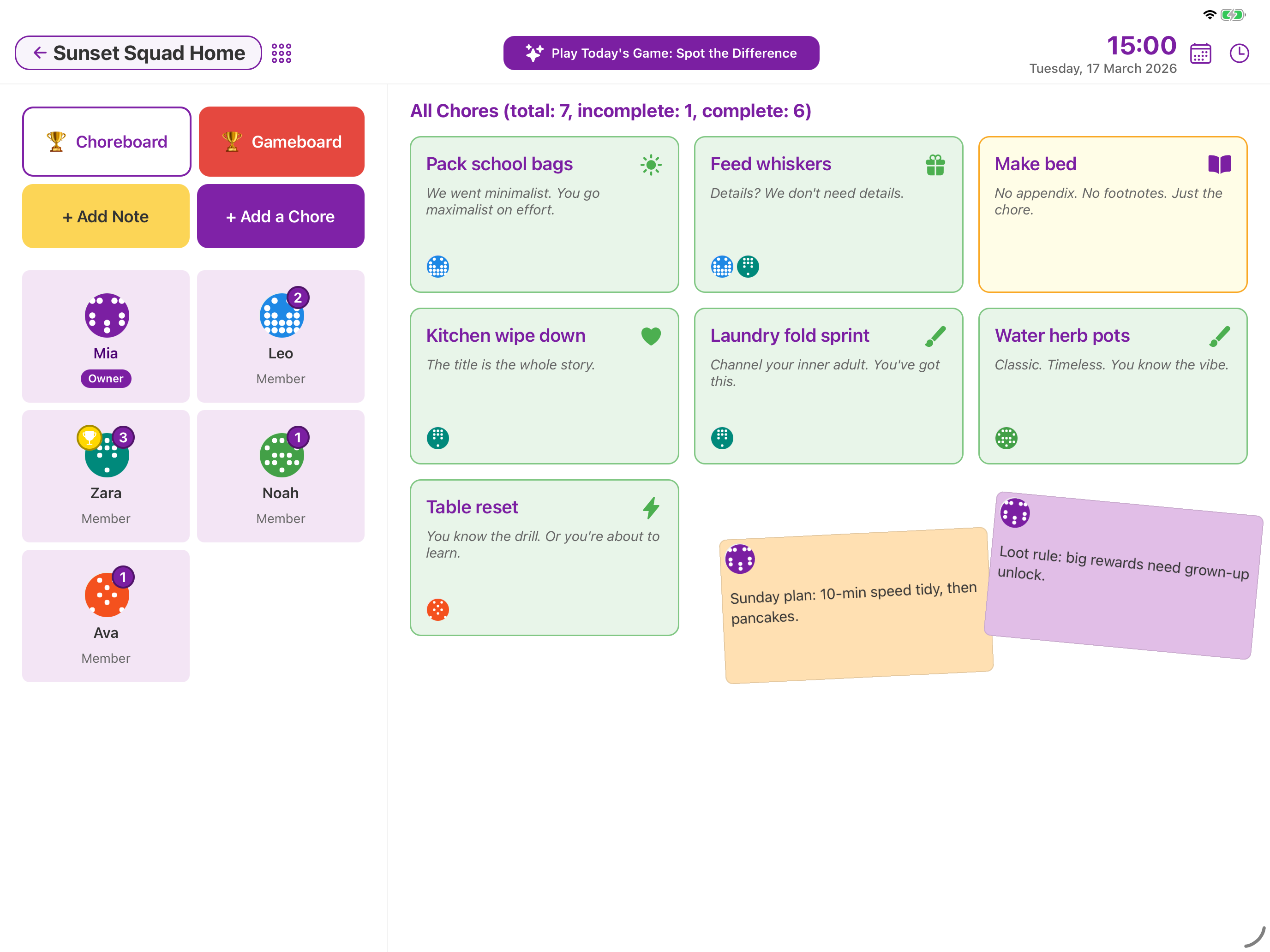This screenshot has width=1270, height=952.
Task: Click the book icon on Make bed card
Action: [1220, 164]
